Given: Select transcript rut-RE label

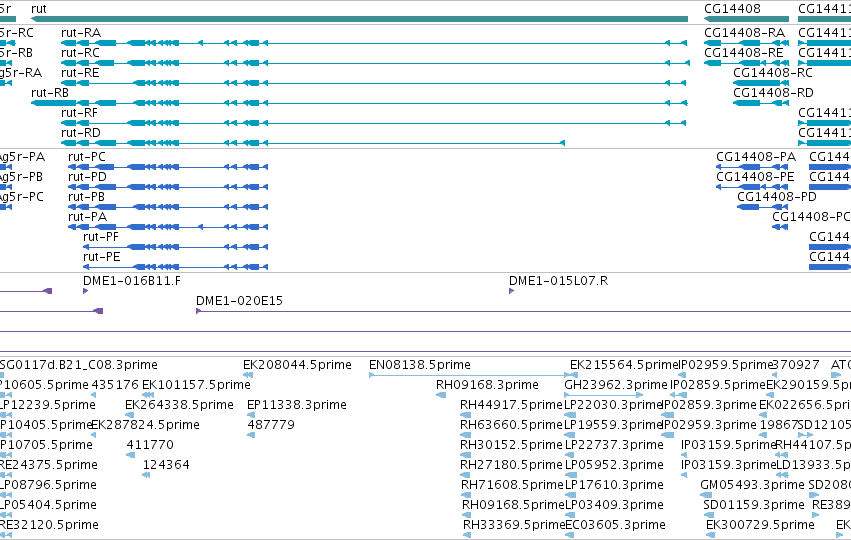Looking at the screenshot, I should coord(80,73).
